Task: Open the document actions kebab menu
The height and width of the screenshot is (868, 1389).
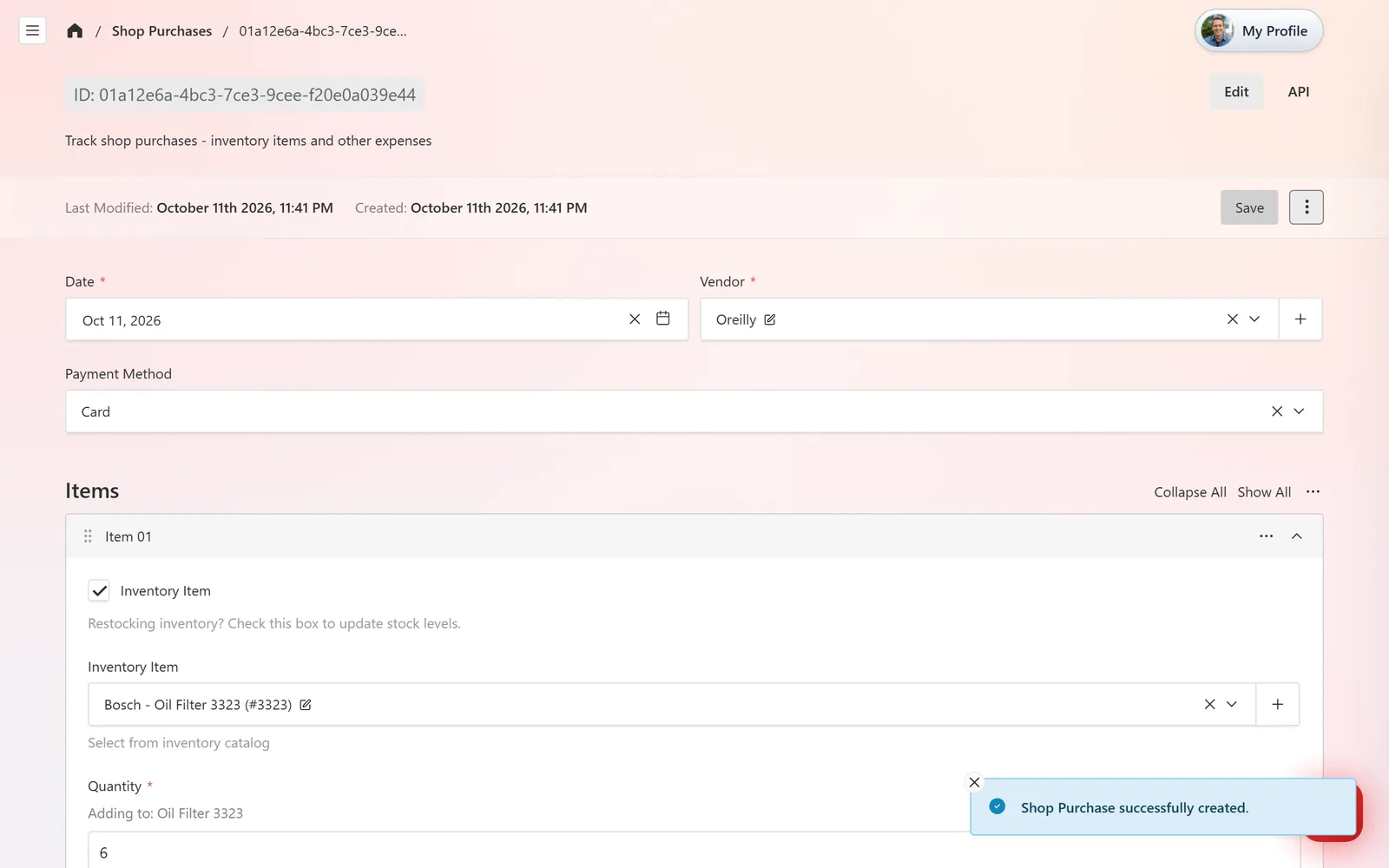Action: (x=1307, y=207)
